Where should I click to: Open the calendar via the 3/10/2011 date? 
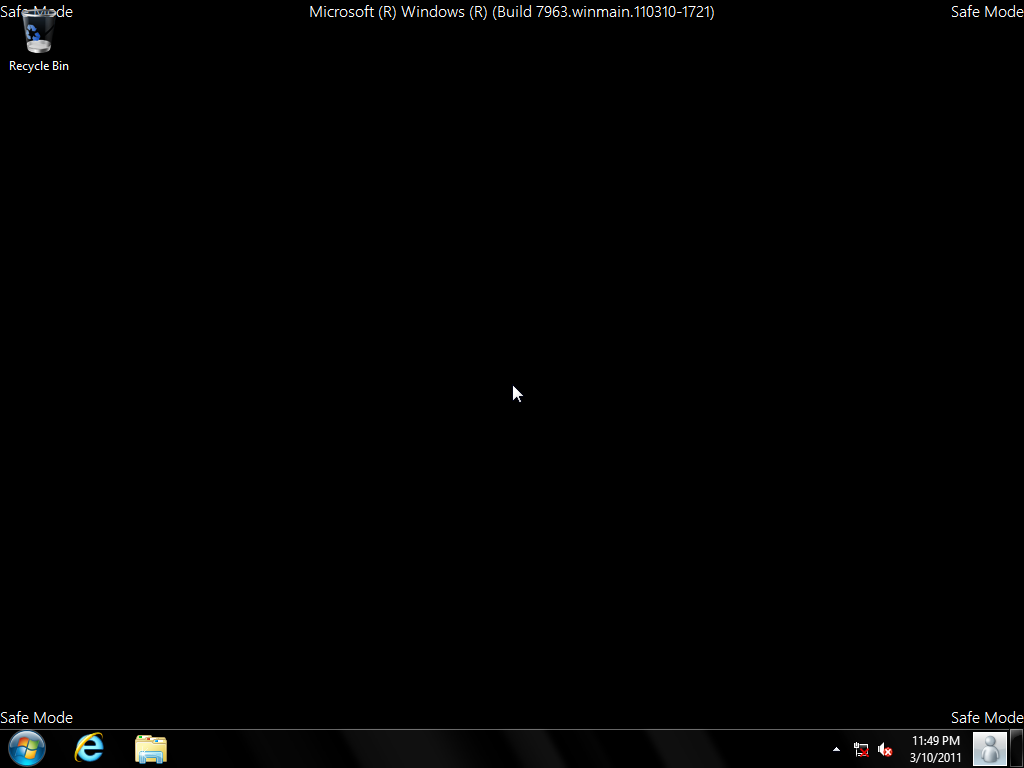tap(935, 757)
